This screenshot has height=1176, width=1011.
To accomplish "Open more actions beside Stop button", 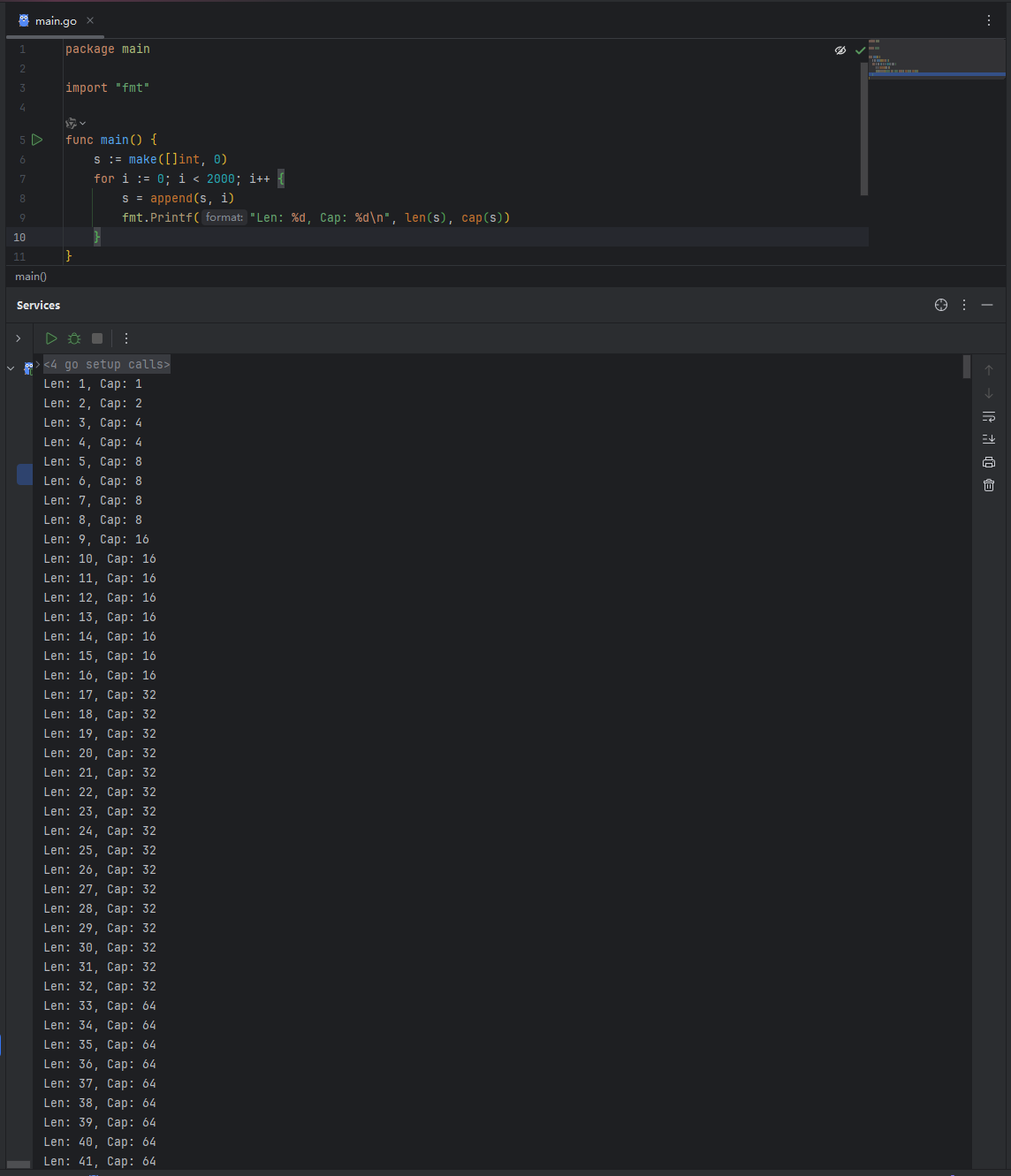I will coord(126,338).
